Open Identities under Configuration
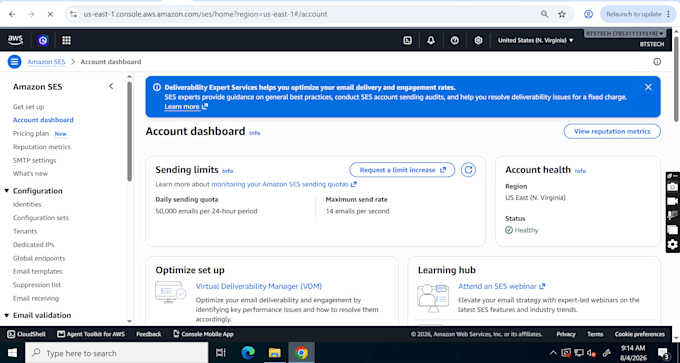680x363 pixels. tap(27, 204)
